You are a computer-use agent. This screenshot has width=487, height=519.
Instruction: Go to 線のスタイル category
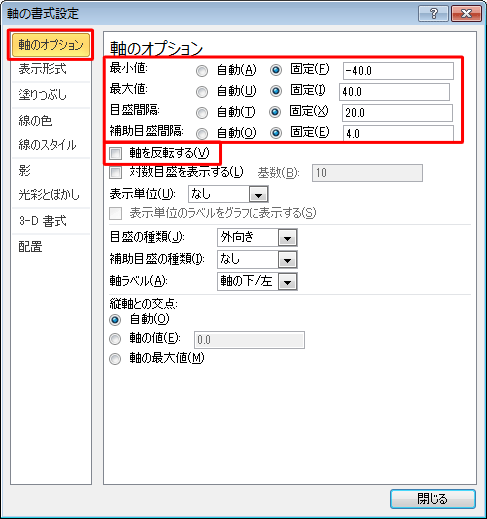[47, 144]
